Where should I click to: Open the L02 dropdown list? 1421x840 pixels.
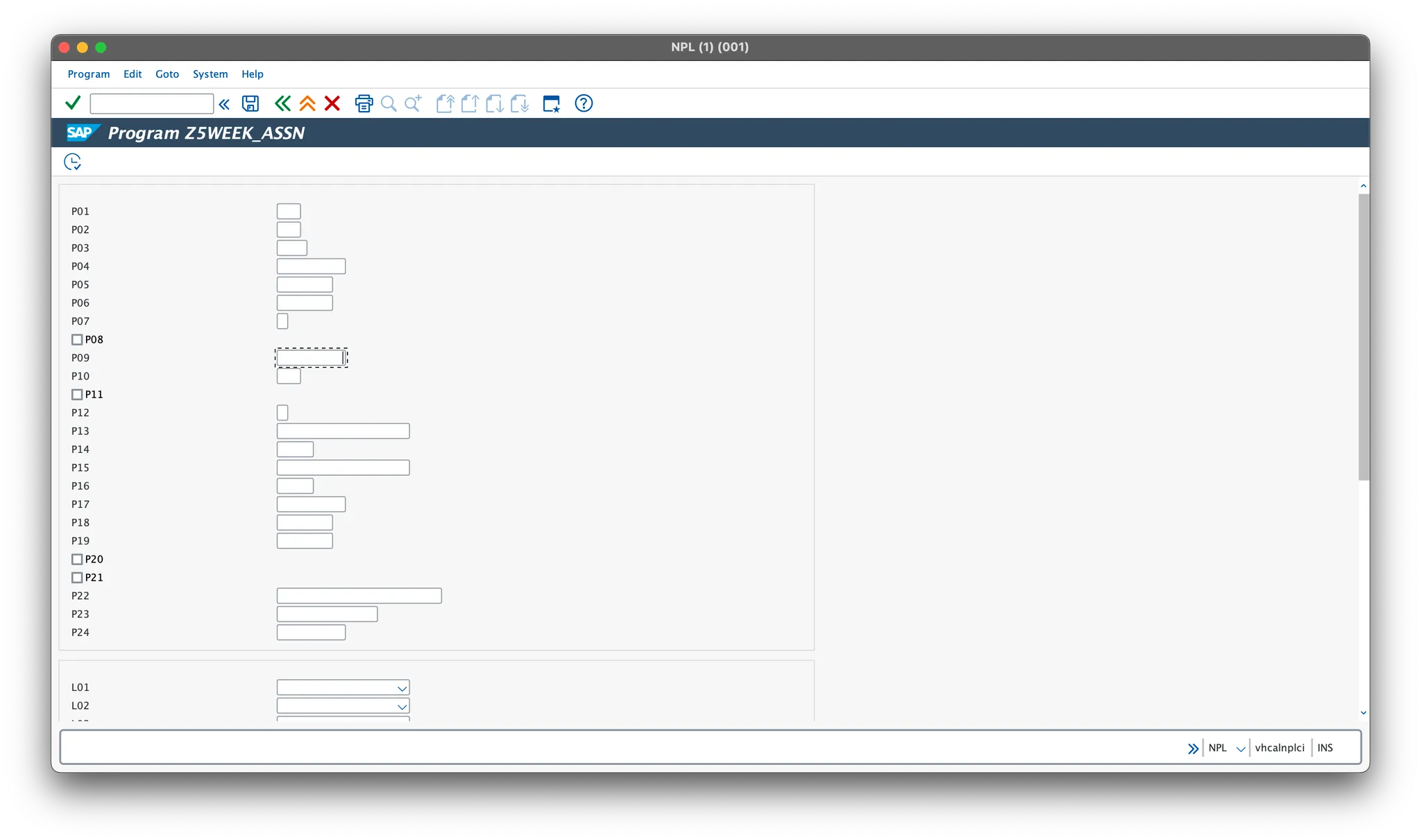pos(402,706)
